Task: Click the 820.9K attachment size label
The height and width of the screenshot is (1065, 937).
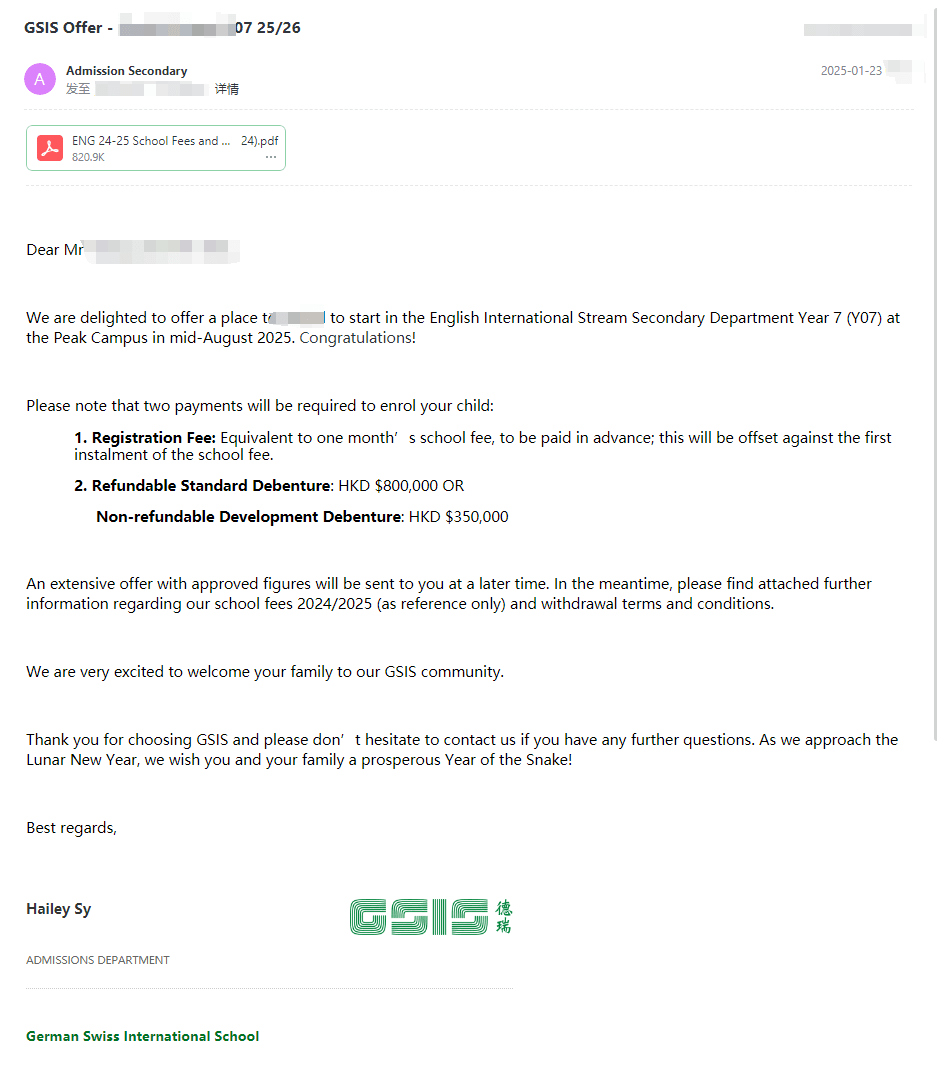Action: coord(88,157)
